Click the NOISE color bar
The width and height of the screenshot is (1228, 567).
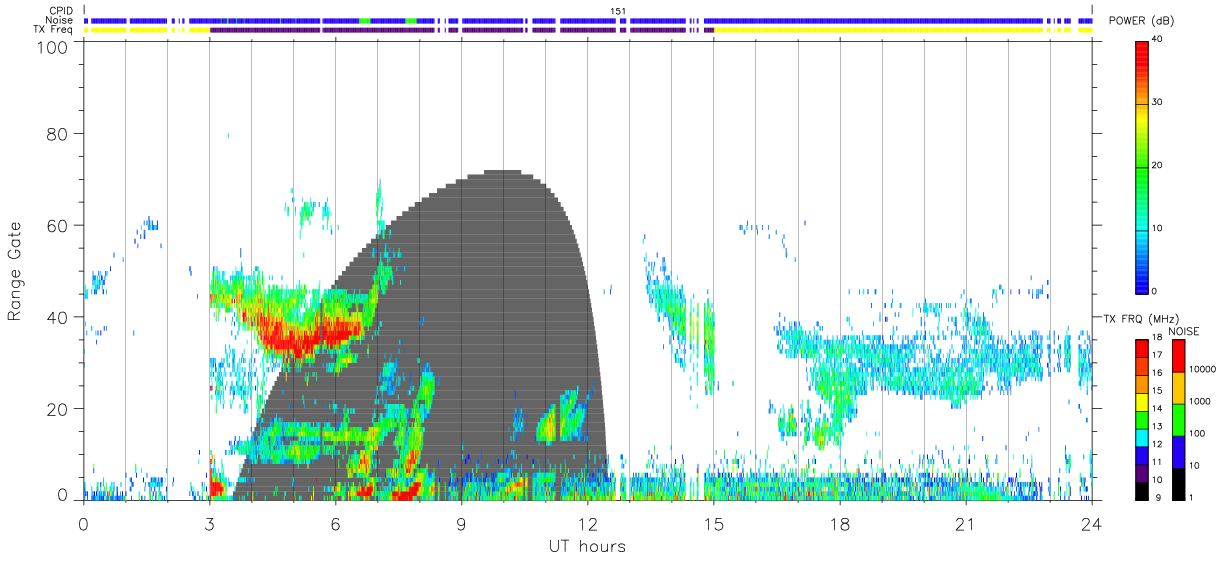pyautogui.click(x=1179, y=418)
